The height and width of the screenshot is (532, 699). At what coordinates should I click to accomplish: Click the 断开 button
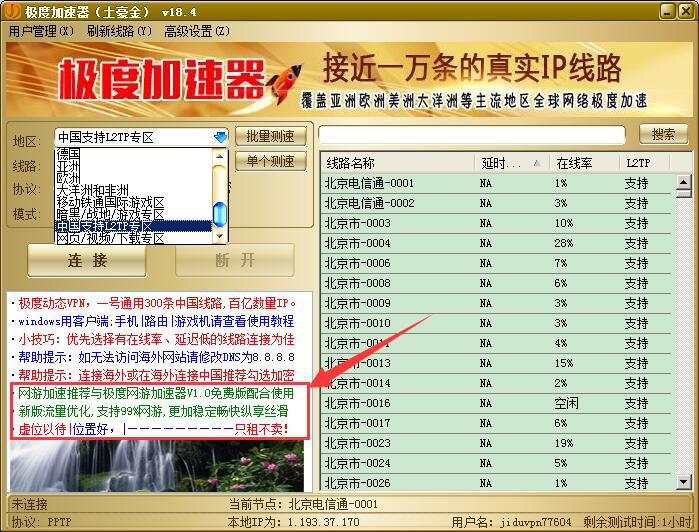(x=235, y=260)
